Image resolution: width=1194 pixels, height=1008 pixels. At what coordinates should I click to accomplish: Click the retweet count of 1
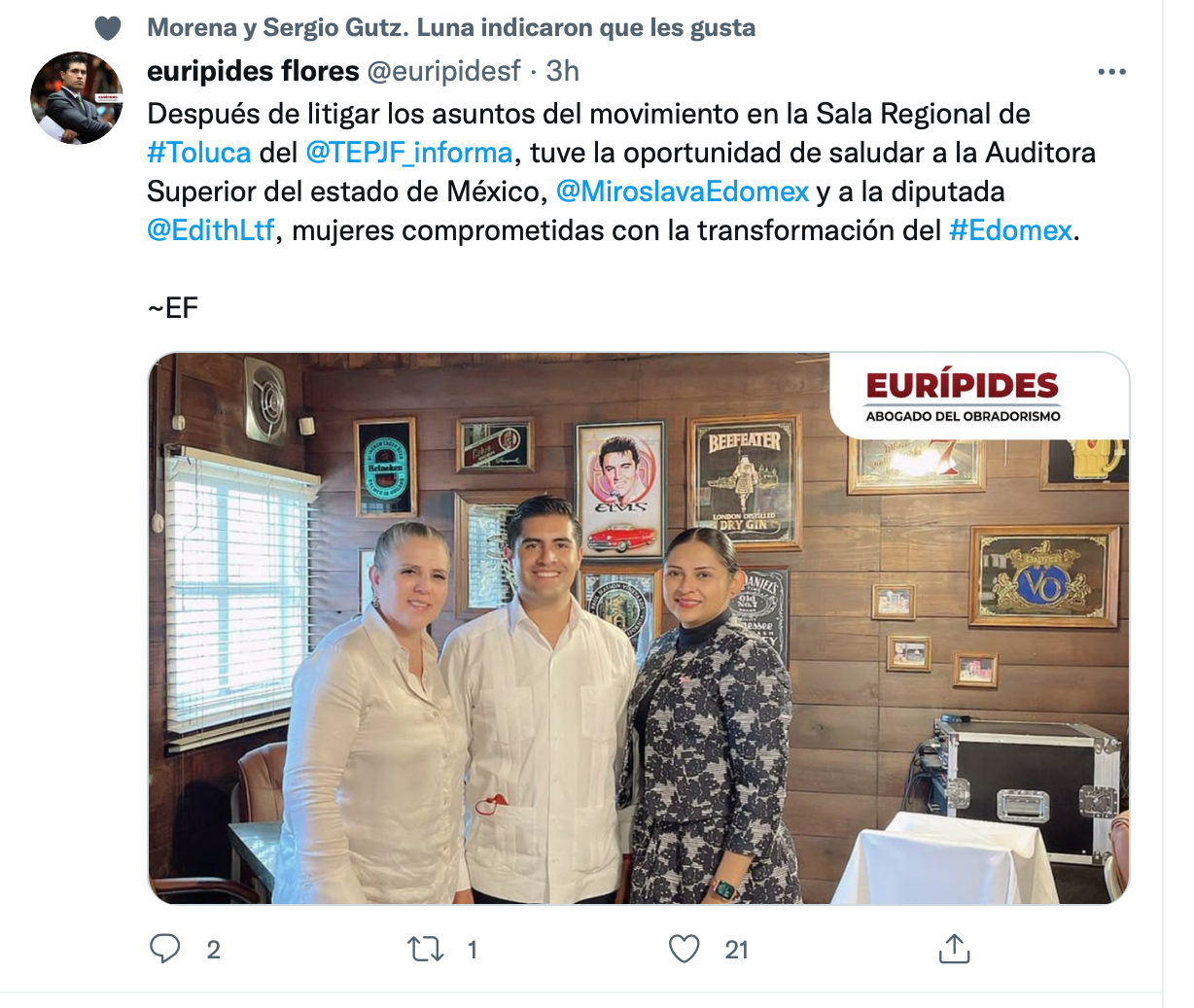[x=473, y=950]
